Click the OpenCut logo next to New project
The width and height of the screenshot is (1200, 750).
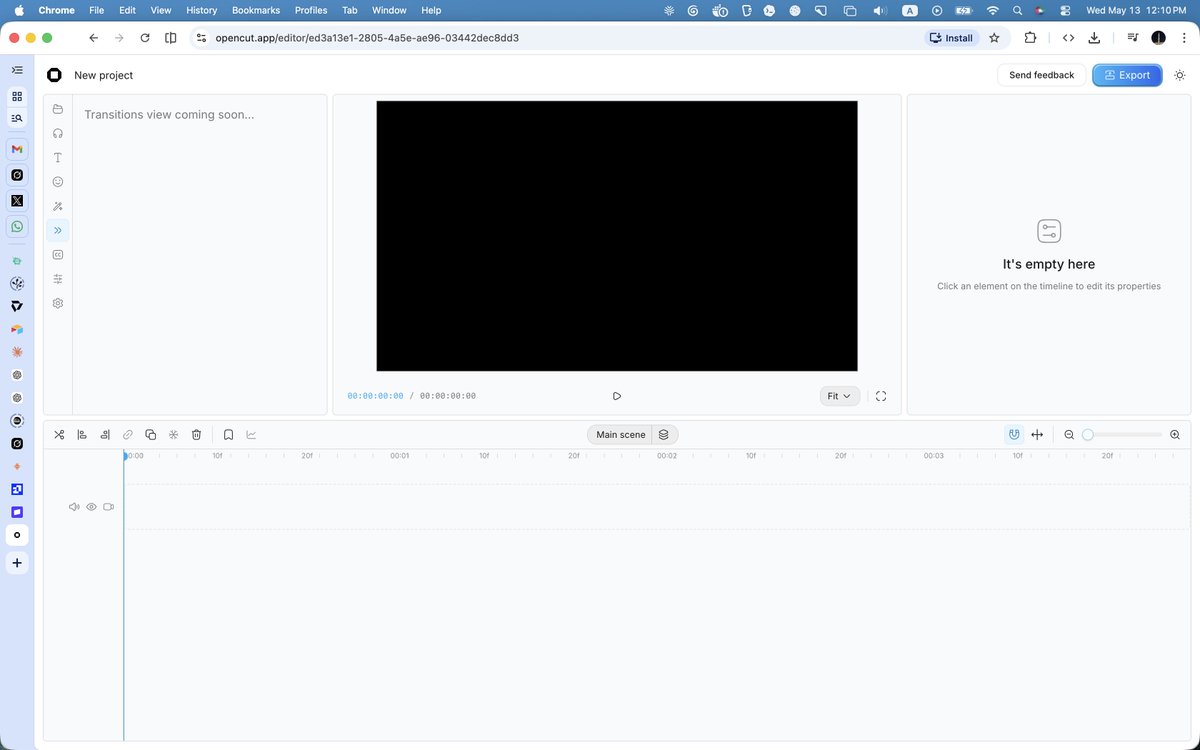tap(54, 75)
